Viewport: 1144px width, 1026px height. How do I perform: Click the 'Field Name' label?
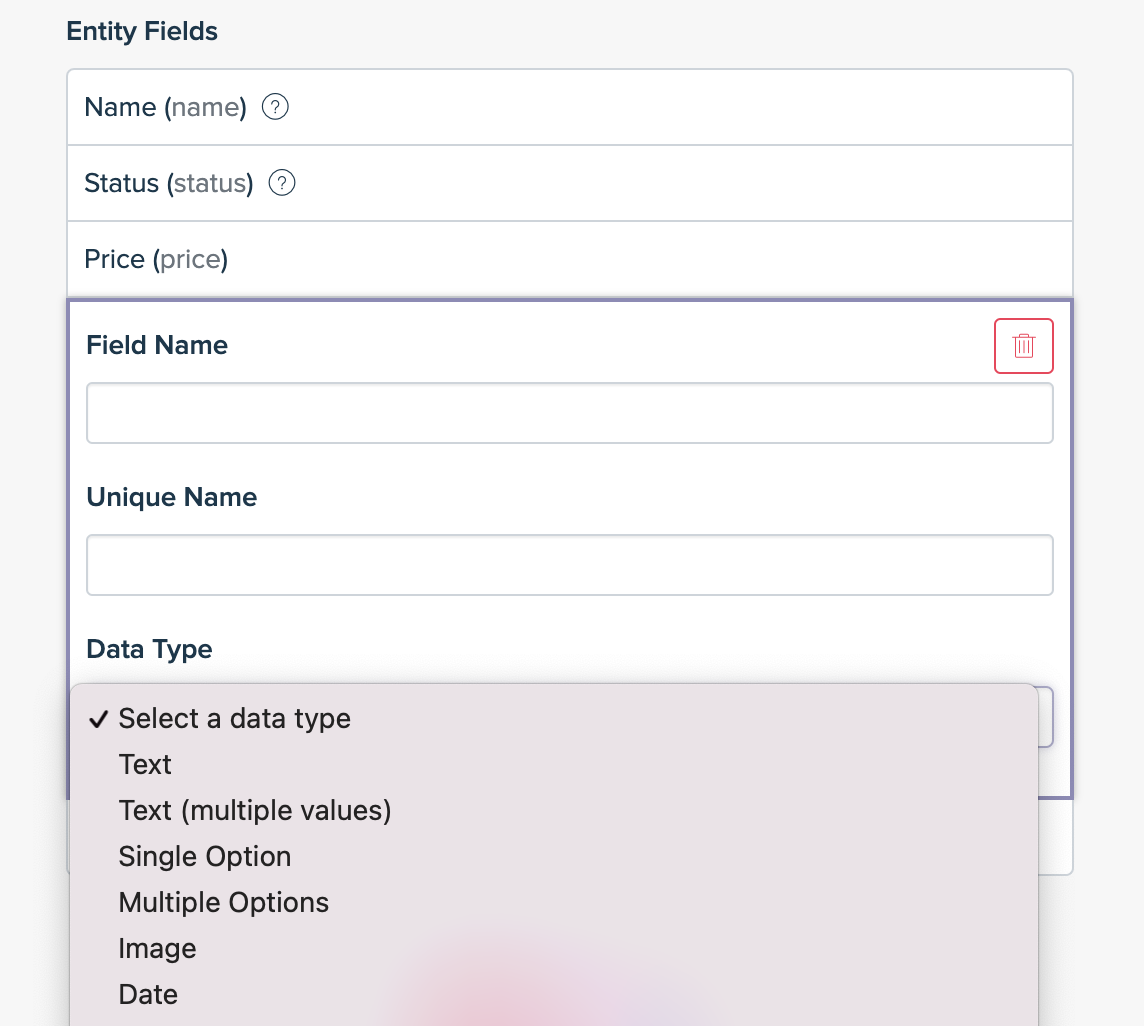pos(157,345)
